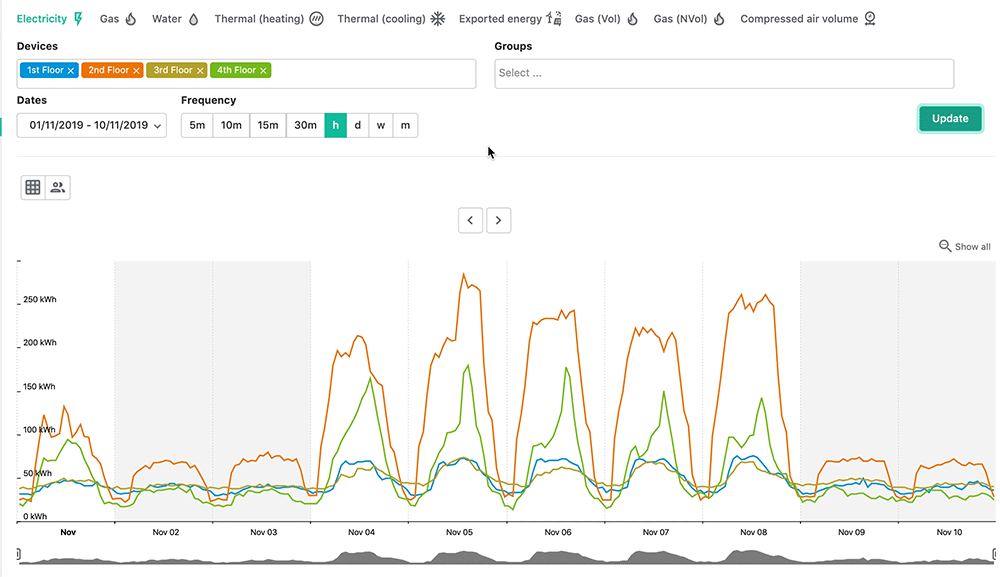Image resolution: width=1000 pixels, height=577 pixels.
Task: Open the devices group view icon
Action: (x=57, y=186)
